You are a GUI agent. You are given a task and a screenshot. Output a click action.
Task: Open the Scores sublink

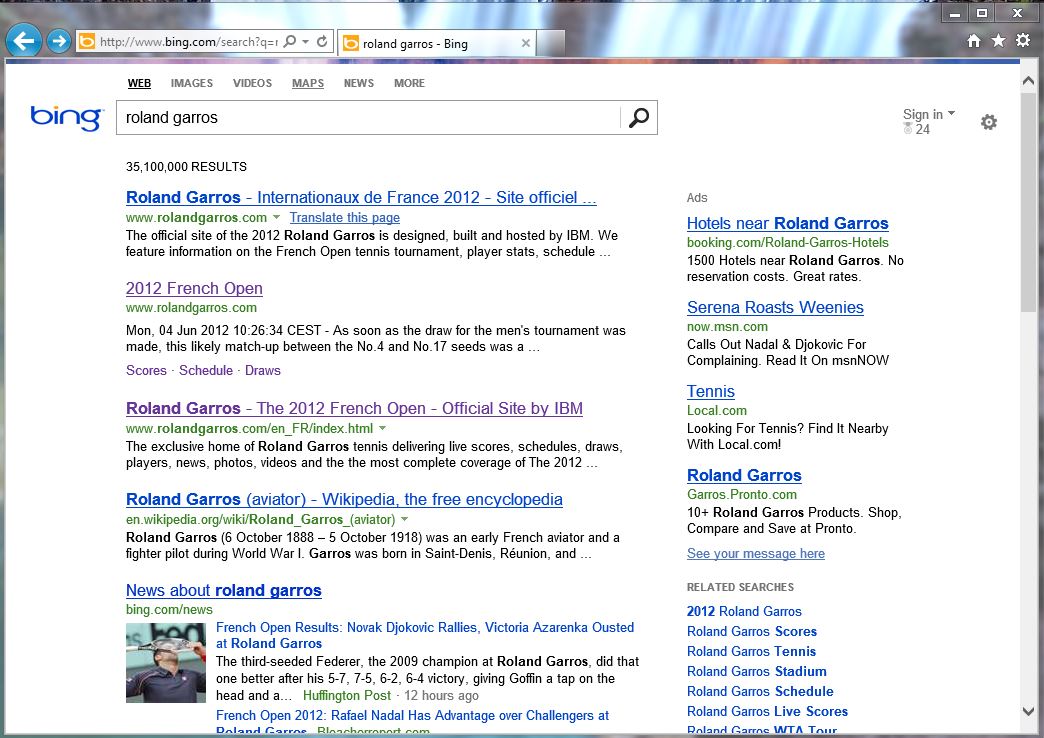[x=146, y=370]
